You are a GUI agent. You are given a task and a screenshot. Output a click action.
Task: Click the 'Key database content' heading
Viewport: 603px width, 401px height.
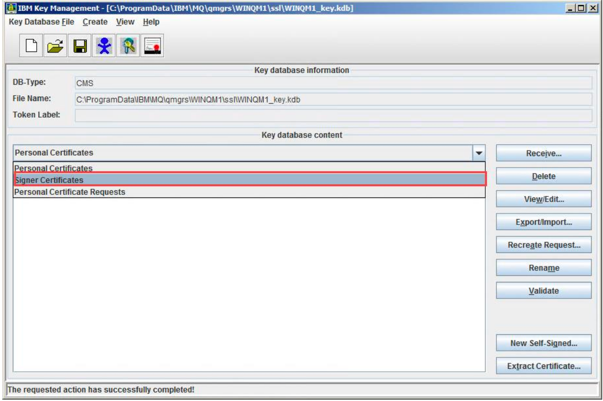click(x=302, y=135)
